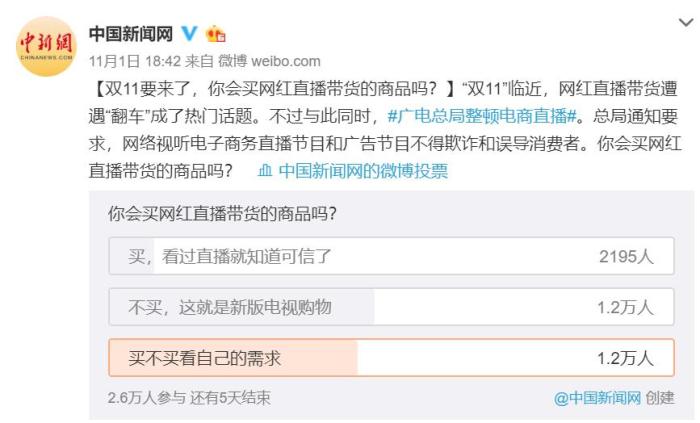Click the crown membership badge icon
This screenshot has height=423, width=700.
(x=215, y=35)
